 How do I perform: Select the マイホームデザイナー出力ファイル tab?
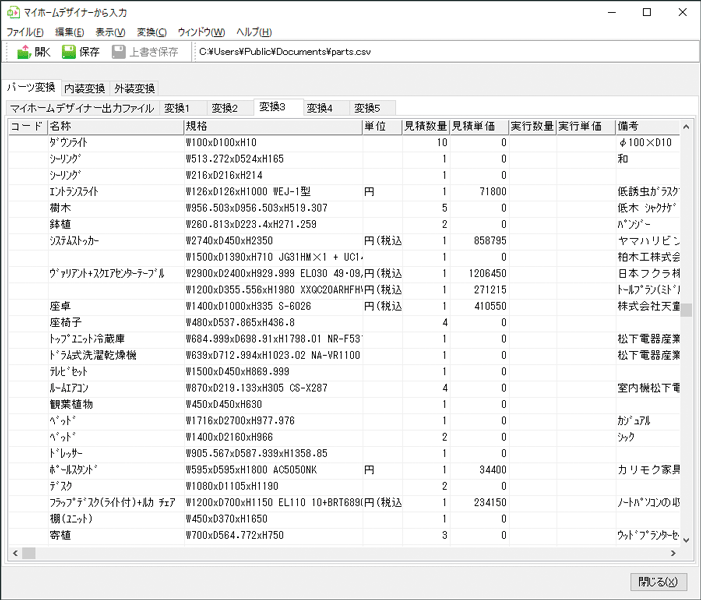[81, 108]
